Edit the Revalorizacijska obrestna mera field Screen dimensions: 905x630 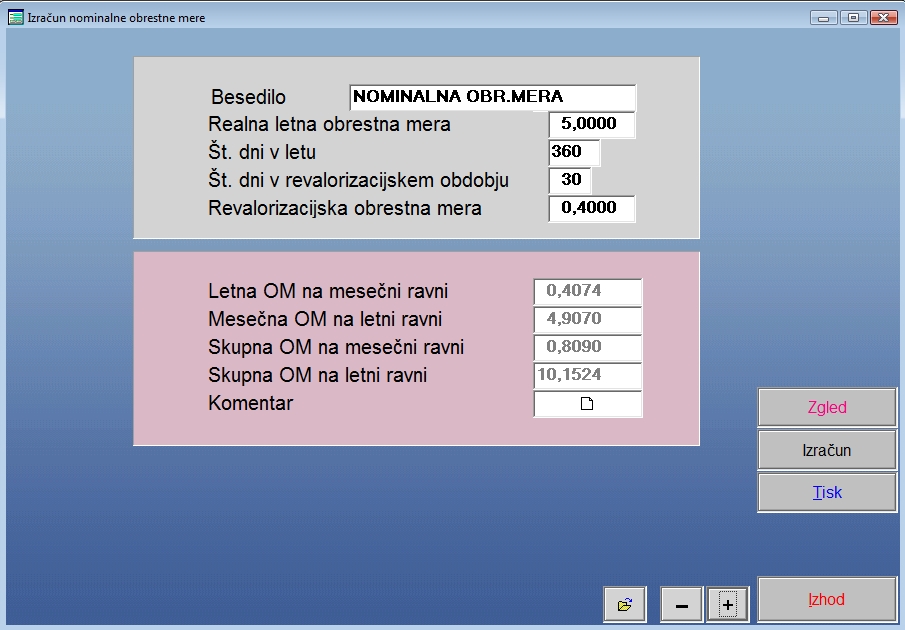point(591,209)
